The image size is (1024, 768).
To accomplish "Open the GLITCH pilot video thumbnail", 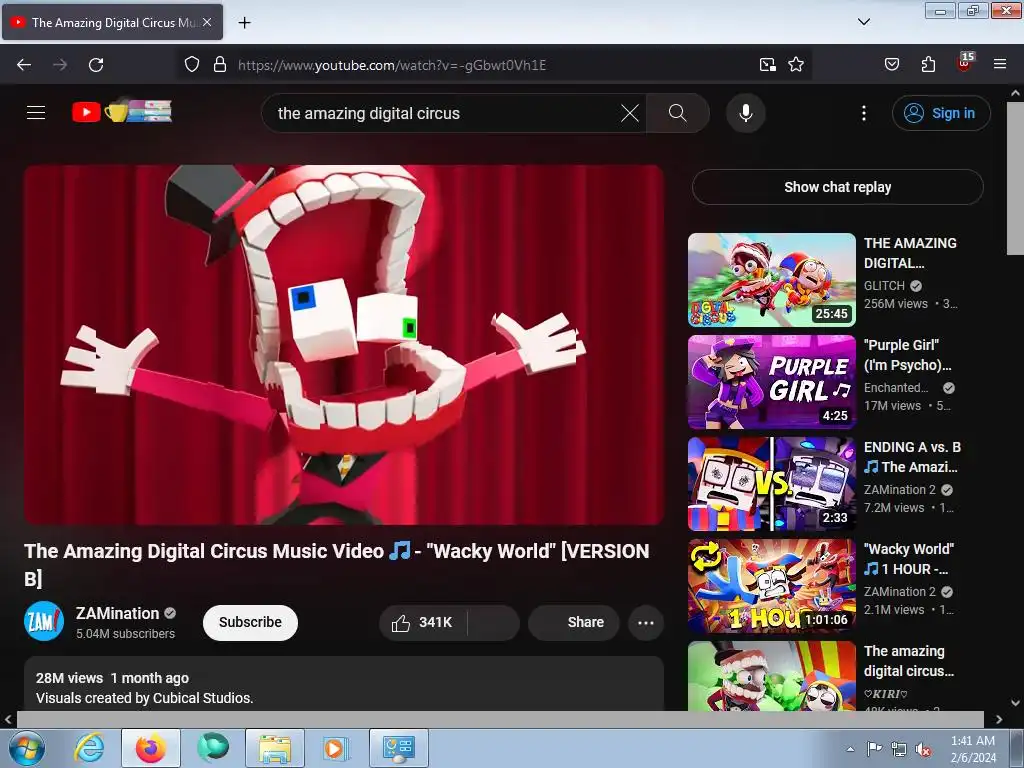I will (x=771, y=280).
